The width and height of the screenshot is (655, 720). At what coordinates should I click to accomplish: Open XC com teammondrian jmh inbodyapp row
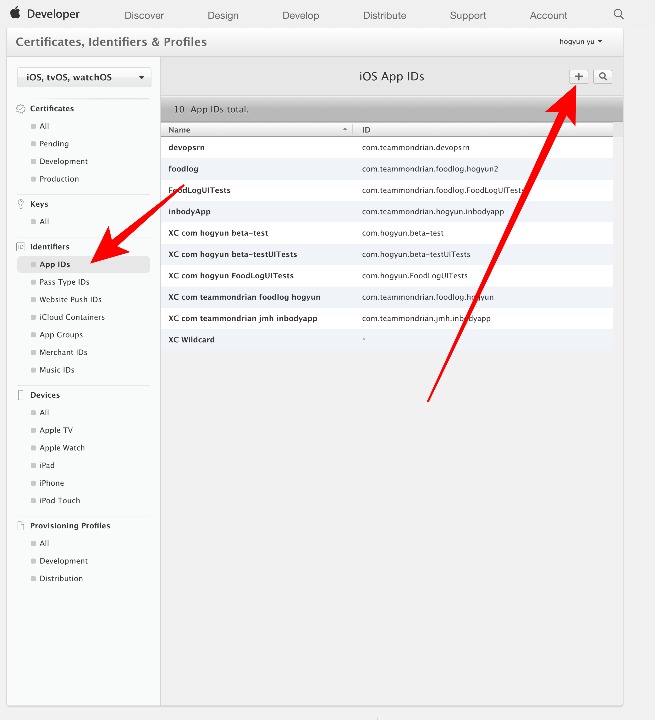click(x=387, y=318)
